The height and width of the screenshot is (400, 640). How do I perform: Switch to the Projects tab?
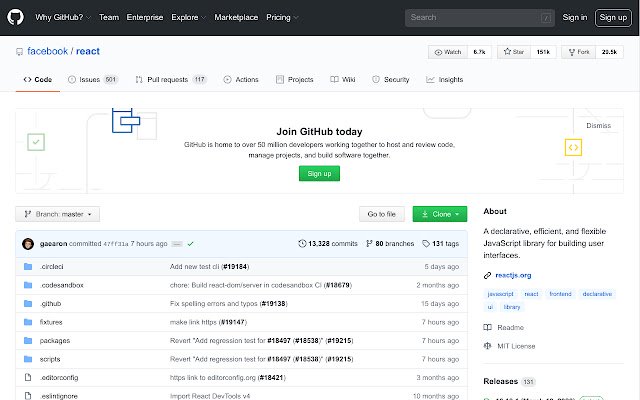[x=295, y=80]
